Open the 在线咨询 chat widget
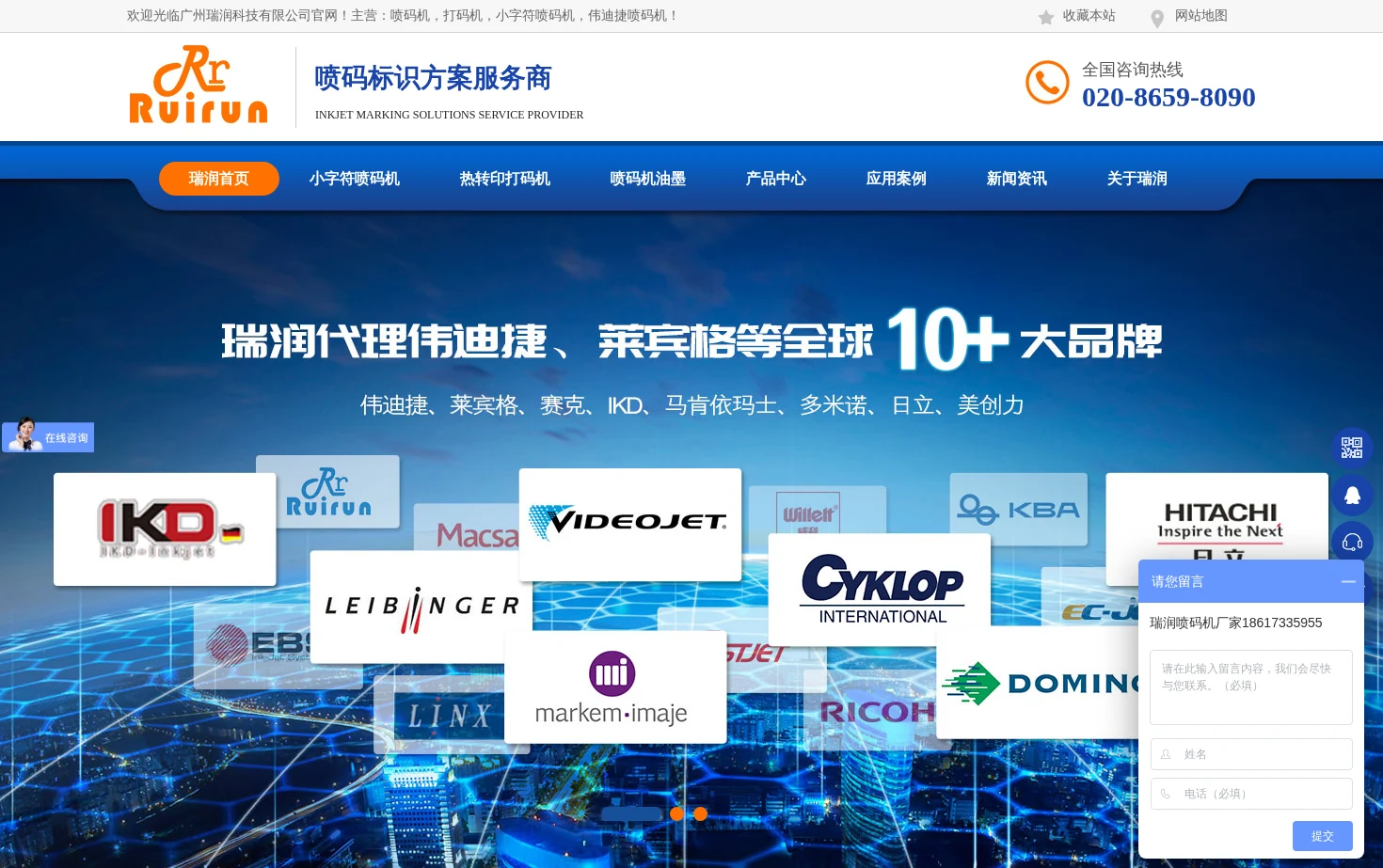The height and width of the screenshot is (868, 1383). point(48,436)
